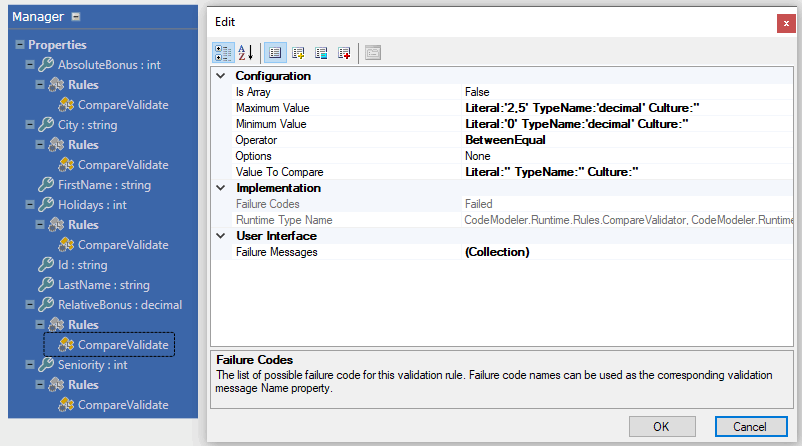The width and height of the screenshot is (802, 446).
Task: Click the Minimum Value field with Literal '0'
Action: (x=628, y=124)
